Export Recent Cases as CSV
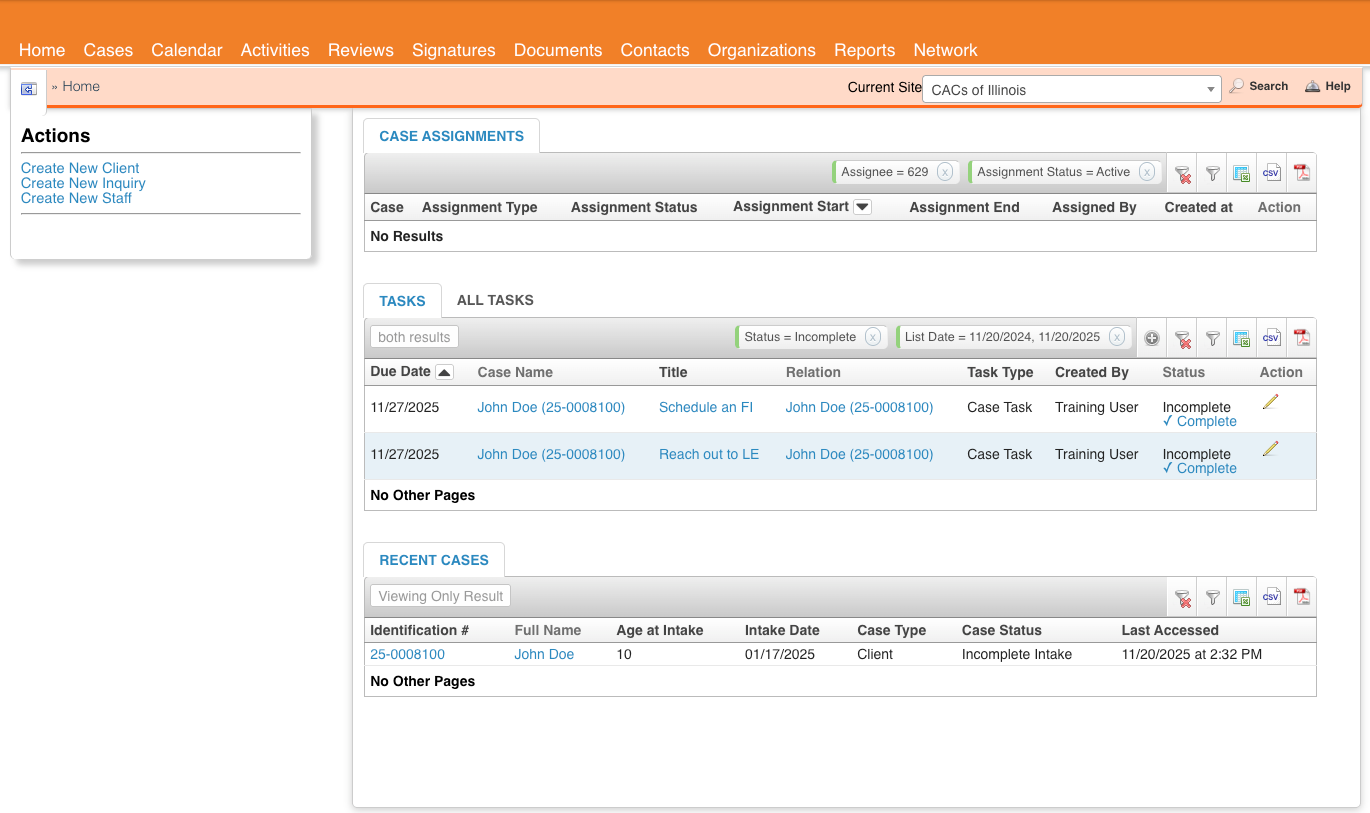 click(x=1271, y=597)
